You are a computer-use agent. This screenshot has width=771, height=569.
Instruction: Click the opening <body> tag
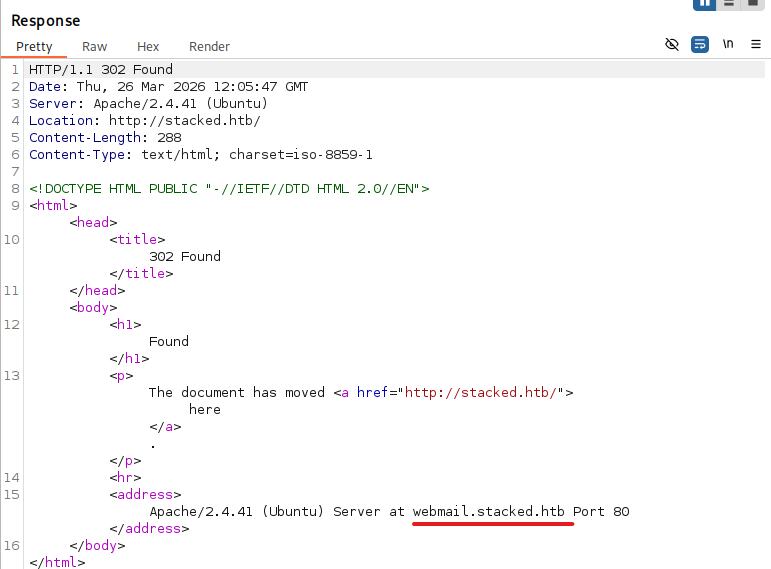coord(93,307)
